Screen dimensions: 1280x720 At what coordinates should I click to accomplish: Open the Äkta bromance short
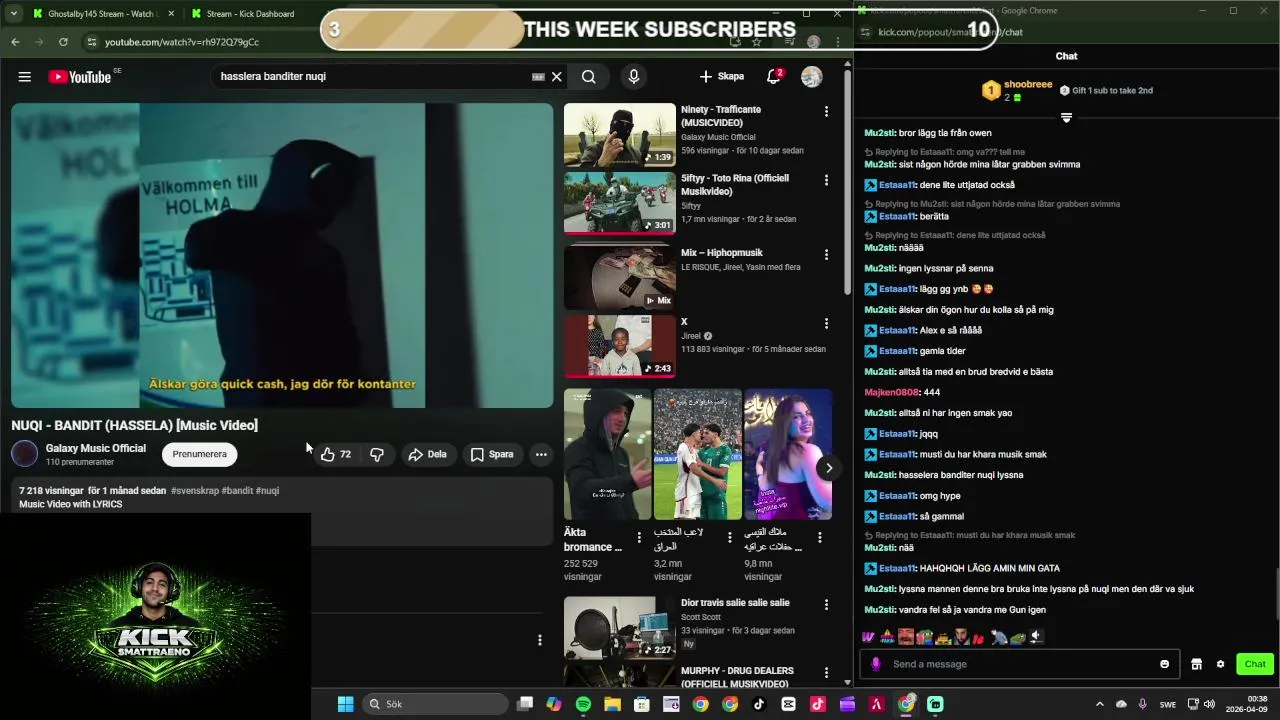607,454
